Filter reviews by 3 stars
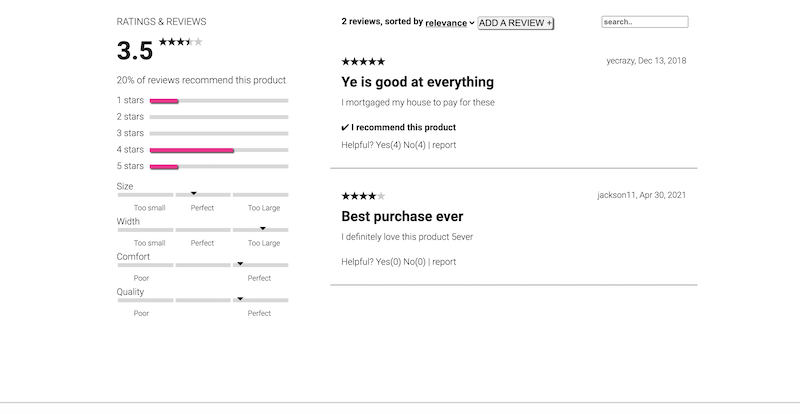The width and height of the screenshot is (800, 414). [130, 133]
